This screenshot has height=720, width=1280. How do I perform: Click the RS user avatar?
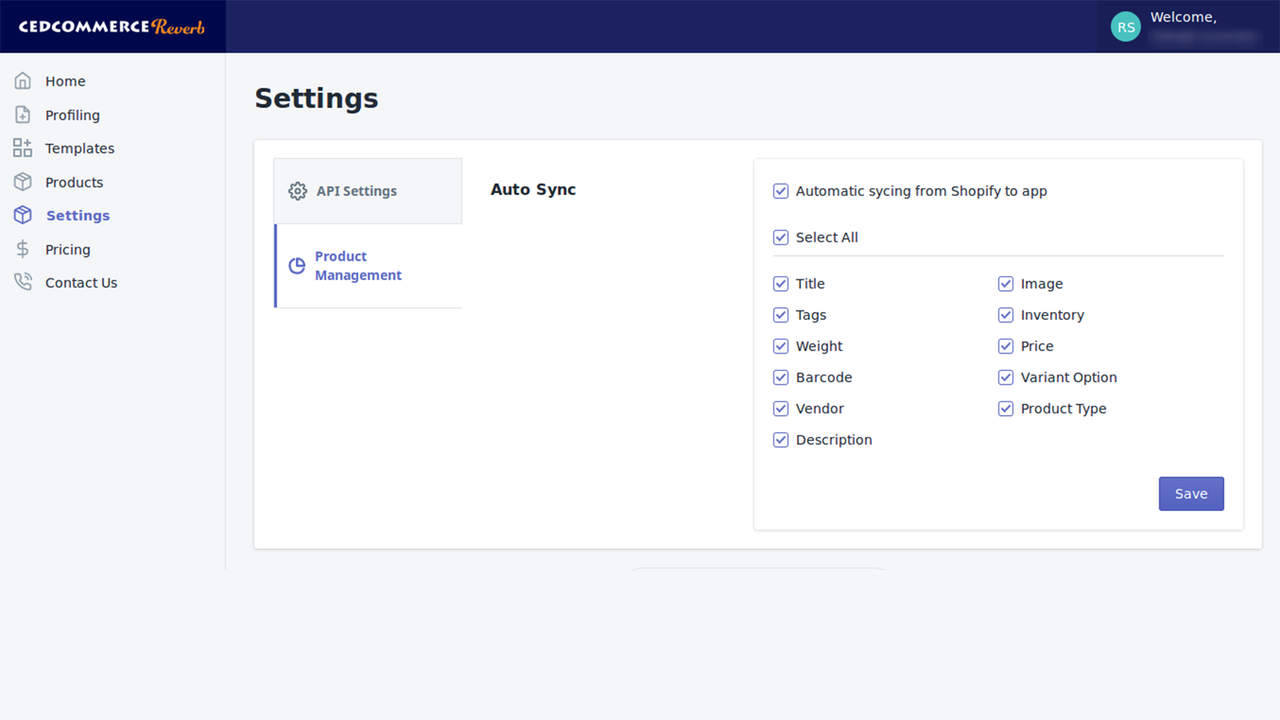click(1125, 26)
